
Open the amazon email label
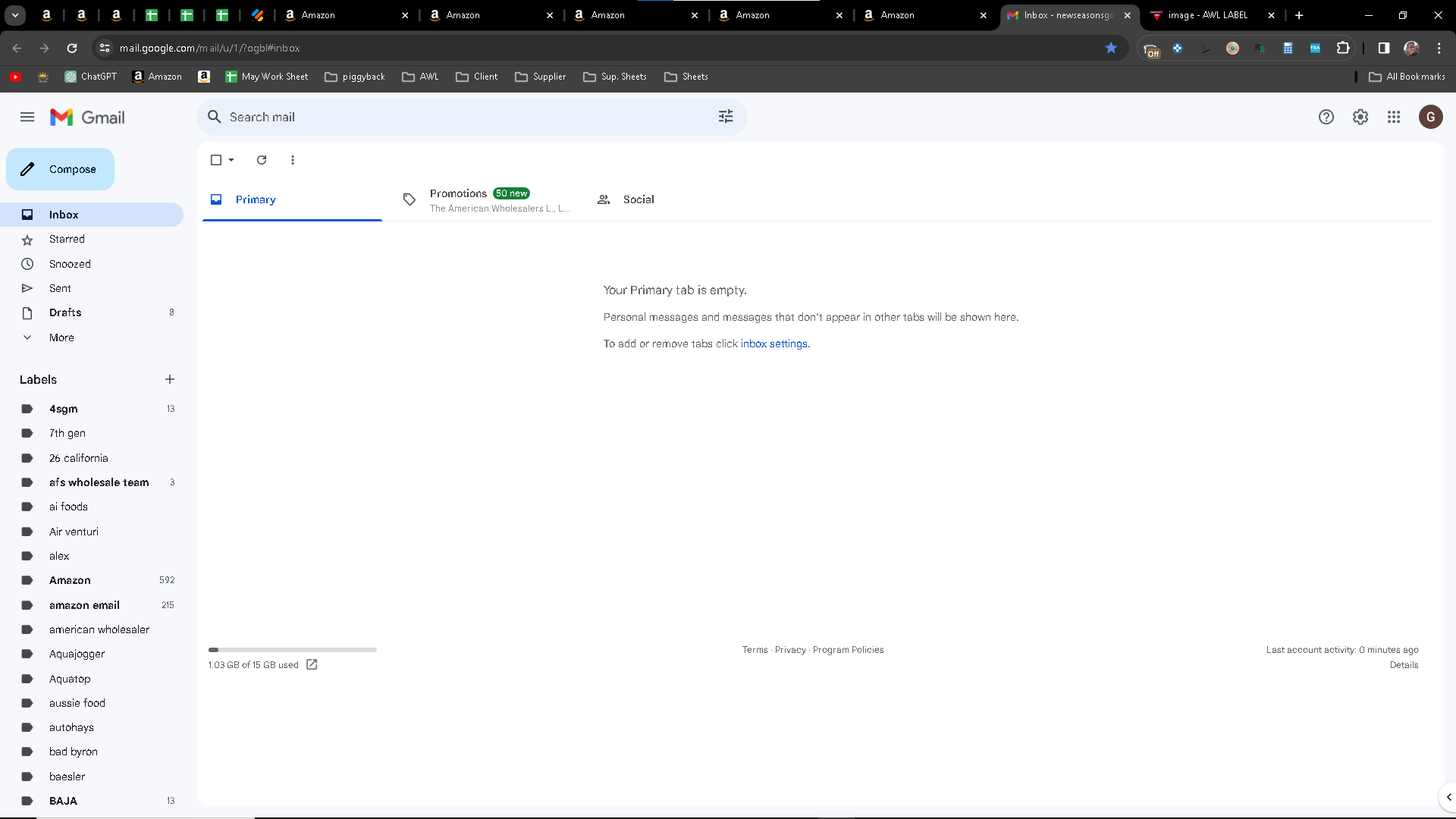coord(92,605)
